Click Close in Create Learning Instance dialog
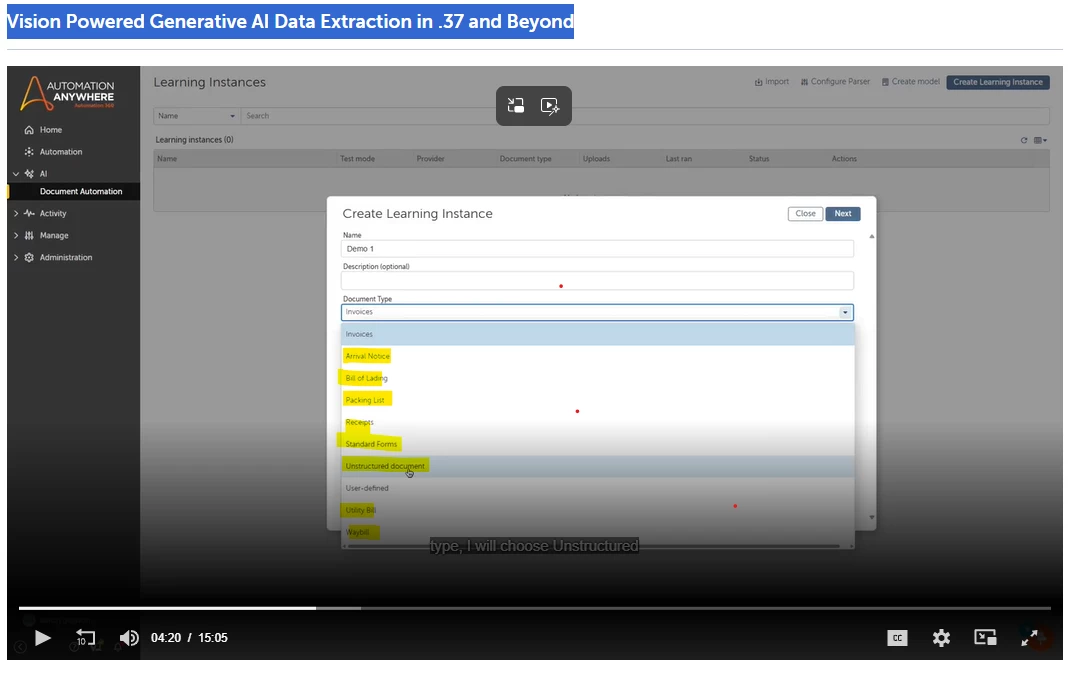This screenshot has height=687, width=1075. tap(805, 214)
